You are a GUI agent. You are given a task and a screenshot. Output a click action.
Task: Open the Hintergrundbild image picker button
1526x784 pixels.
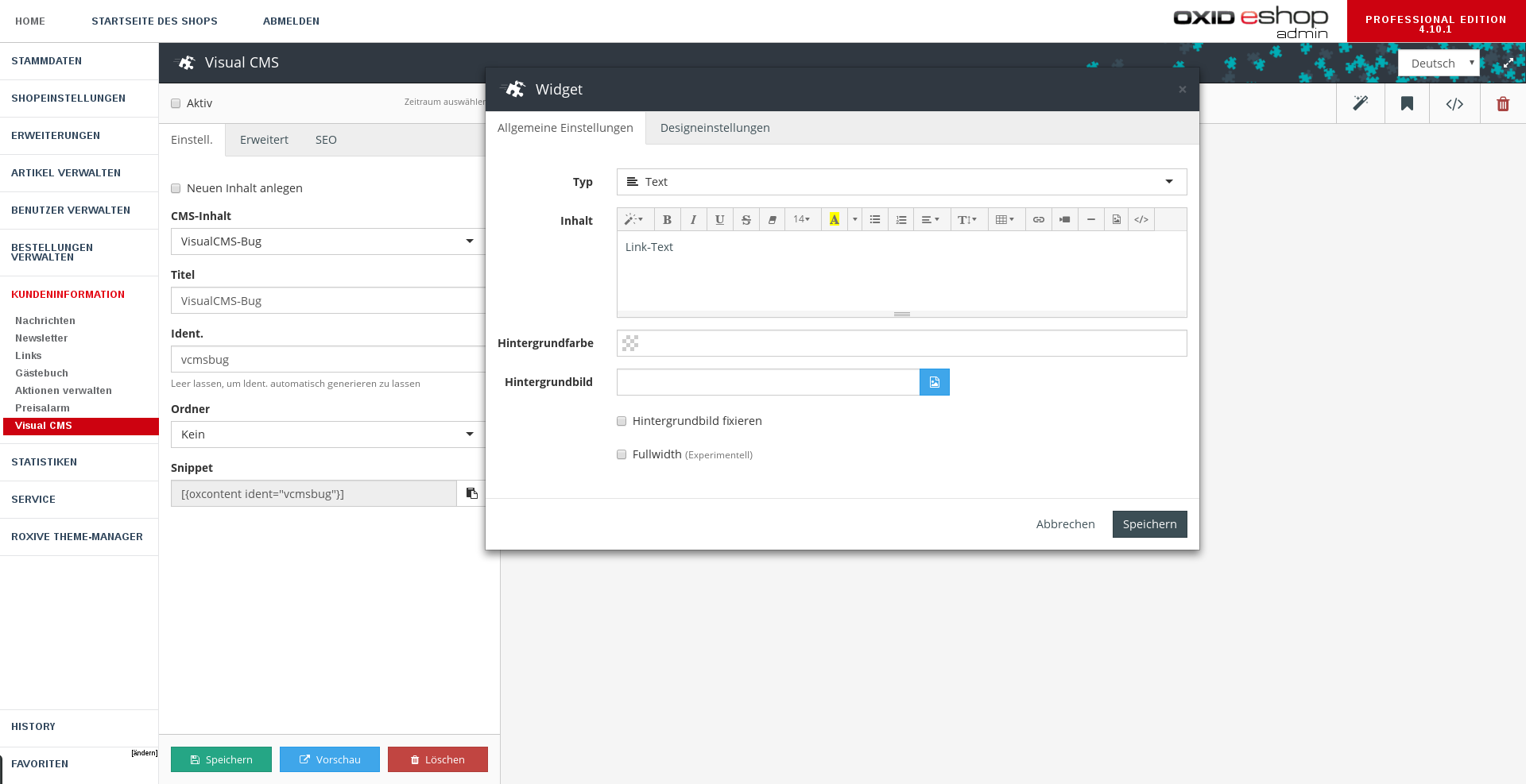935,382
